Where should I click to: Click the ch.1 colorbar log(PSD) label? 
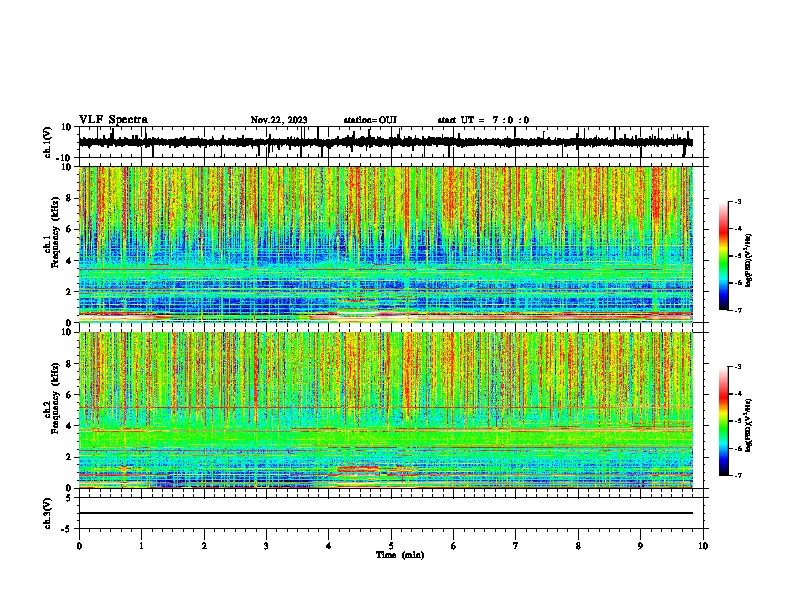click(x=748, y=261)
